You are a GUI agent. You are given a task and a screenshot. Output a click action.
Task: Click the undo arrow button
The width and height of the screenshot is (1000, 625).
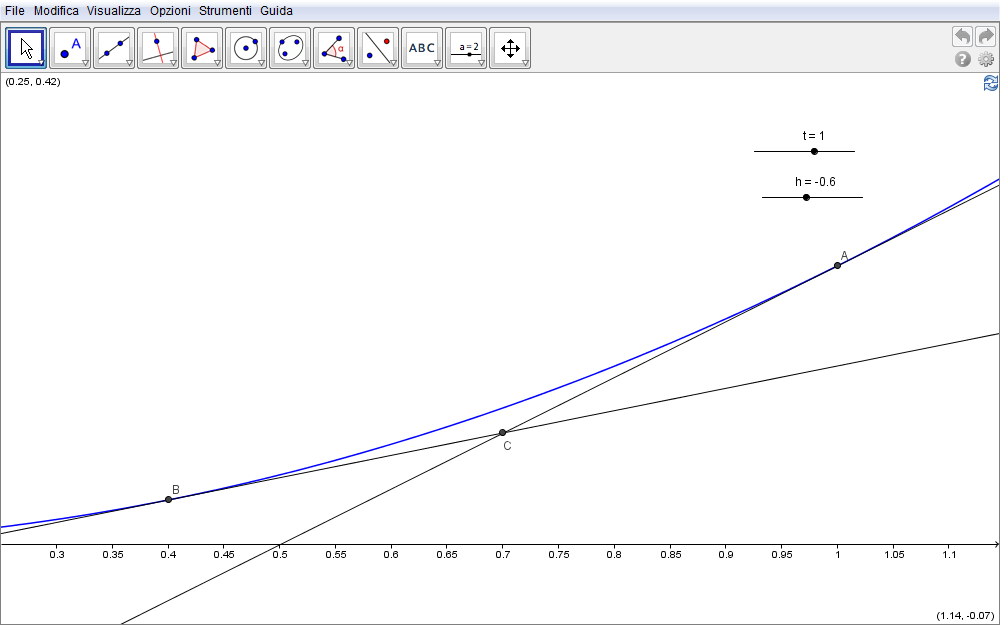[962, 36]
